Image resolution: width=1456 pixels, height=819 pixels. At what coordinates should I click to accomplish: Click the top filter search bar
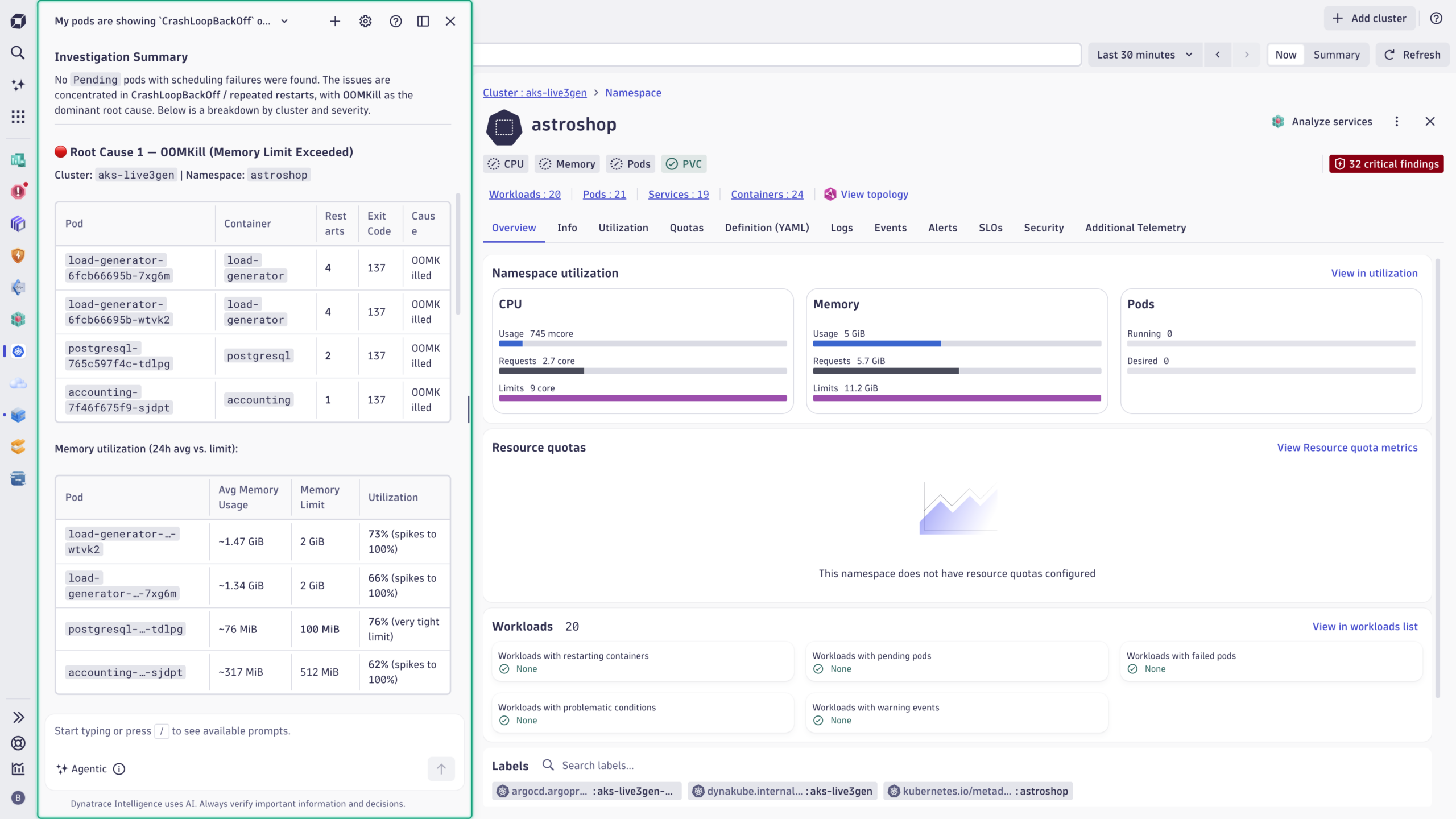pyautogui.click(x=777, y=55)
